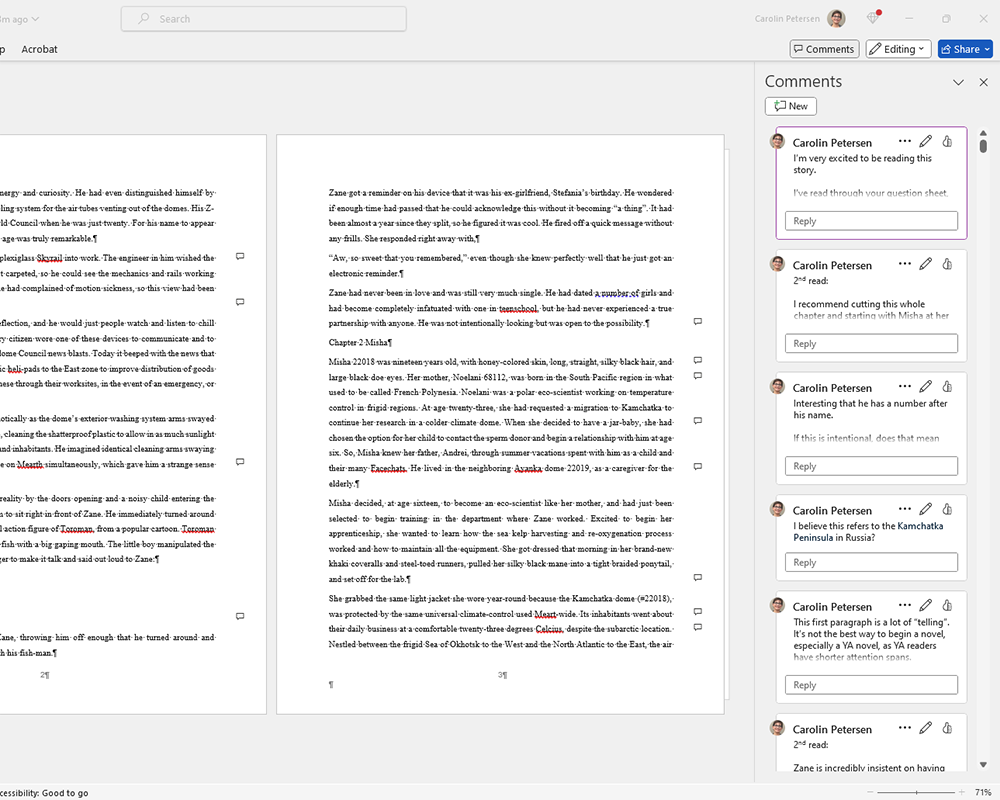Open more options on 'This first paragraph' comment
Viewport: 1000px width, 800px height.
pyautogui.click(x=904, y=605)
